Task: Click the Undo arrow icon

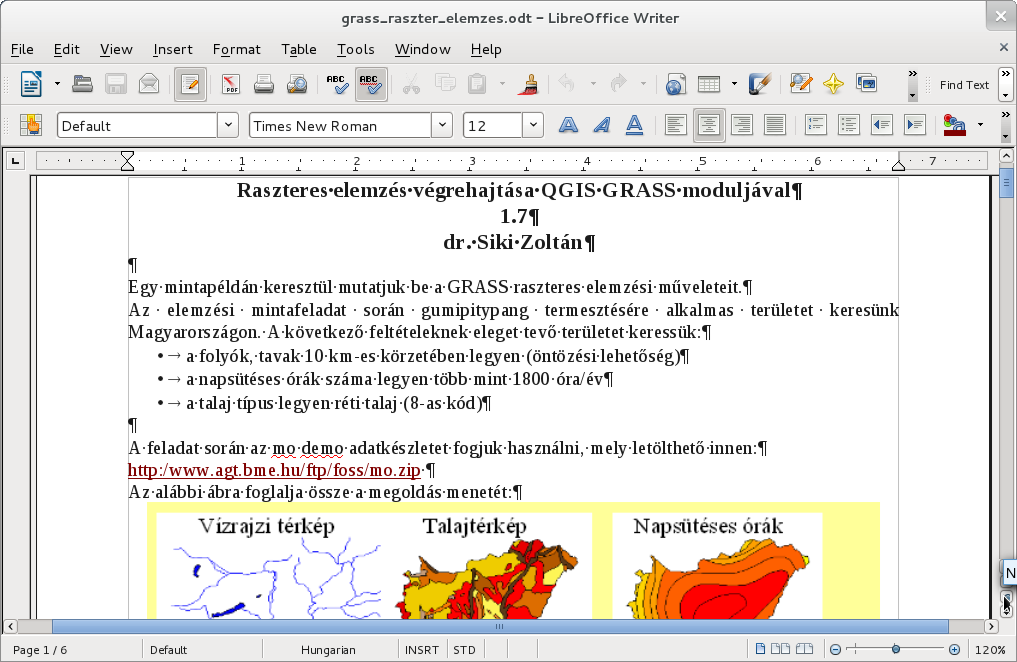Action: (567, 84)
